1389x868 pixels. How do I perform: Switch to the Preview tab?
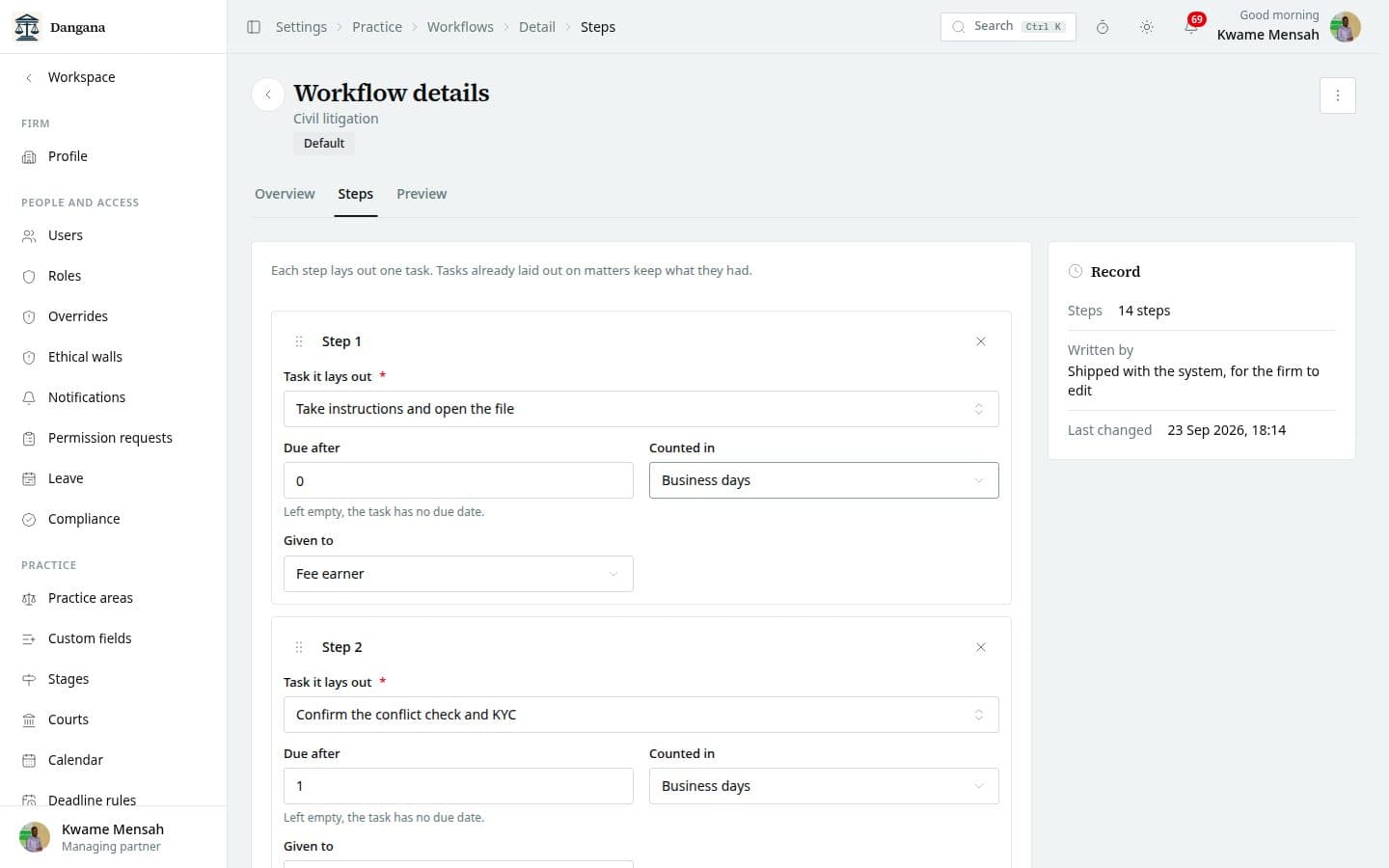[422, 194]
